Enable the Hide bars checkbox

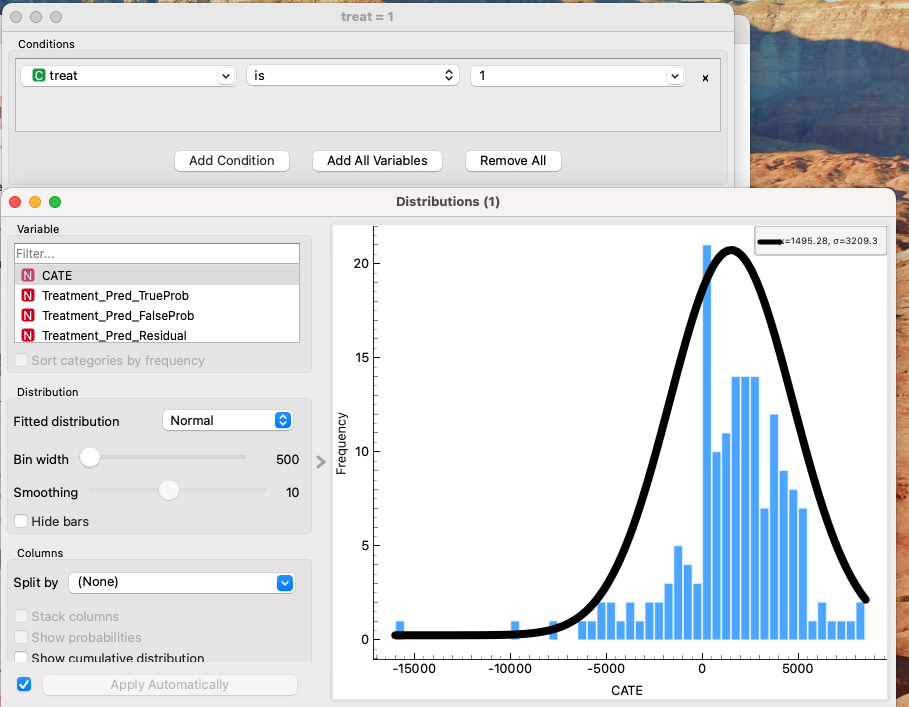[x=22, y=521]
